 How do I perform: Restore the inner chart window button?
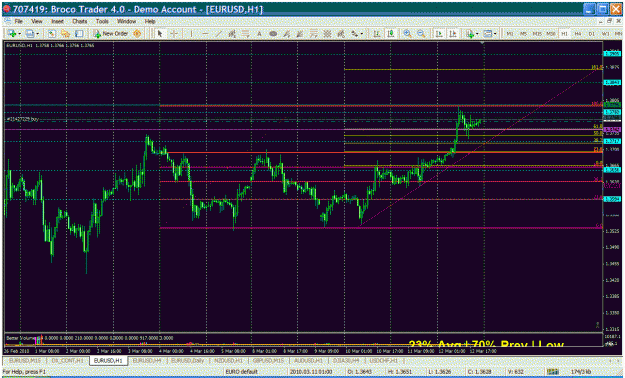(609, 21)
